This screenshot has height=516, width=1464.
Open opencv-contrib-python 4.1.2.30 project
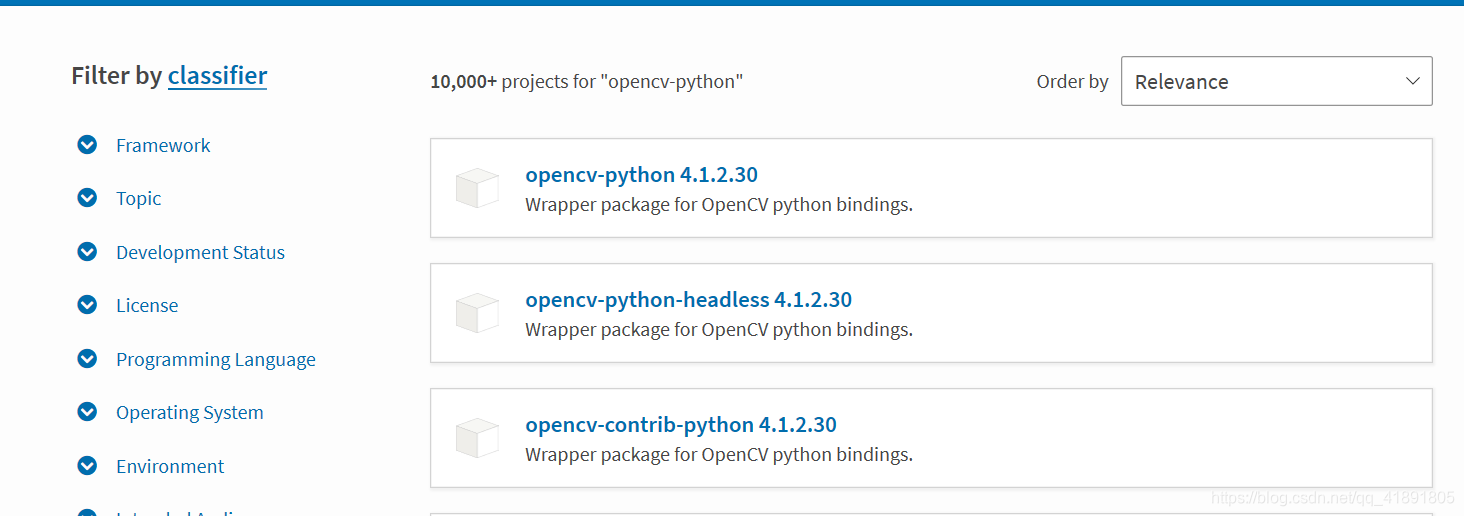(680, 425)
